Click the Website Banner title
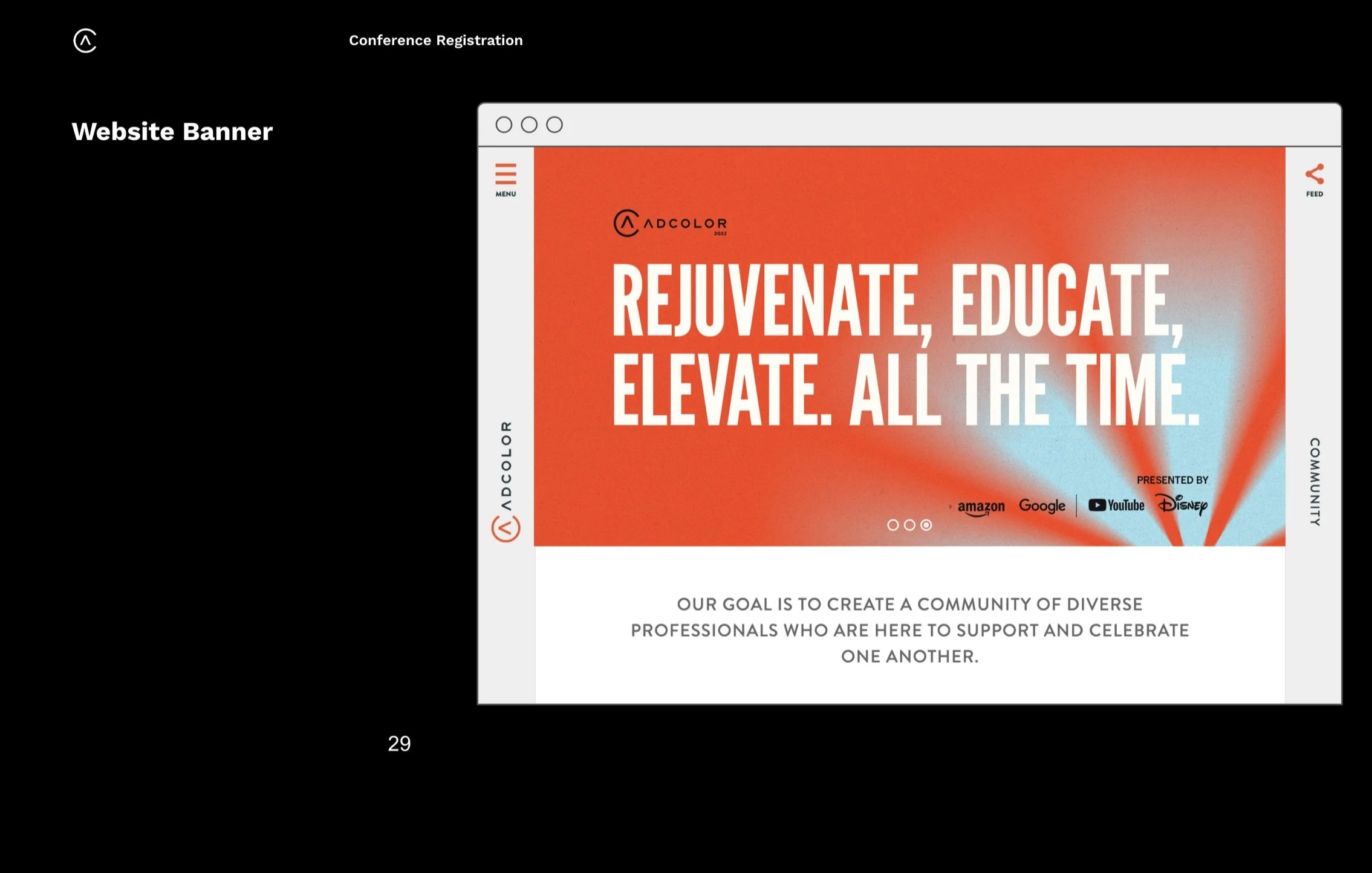Viewport: 1372px width, 873px height. pos(172,131)
